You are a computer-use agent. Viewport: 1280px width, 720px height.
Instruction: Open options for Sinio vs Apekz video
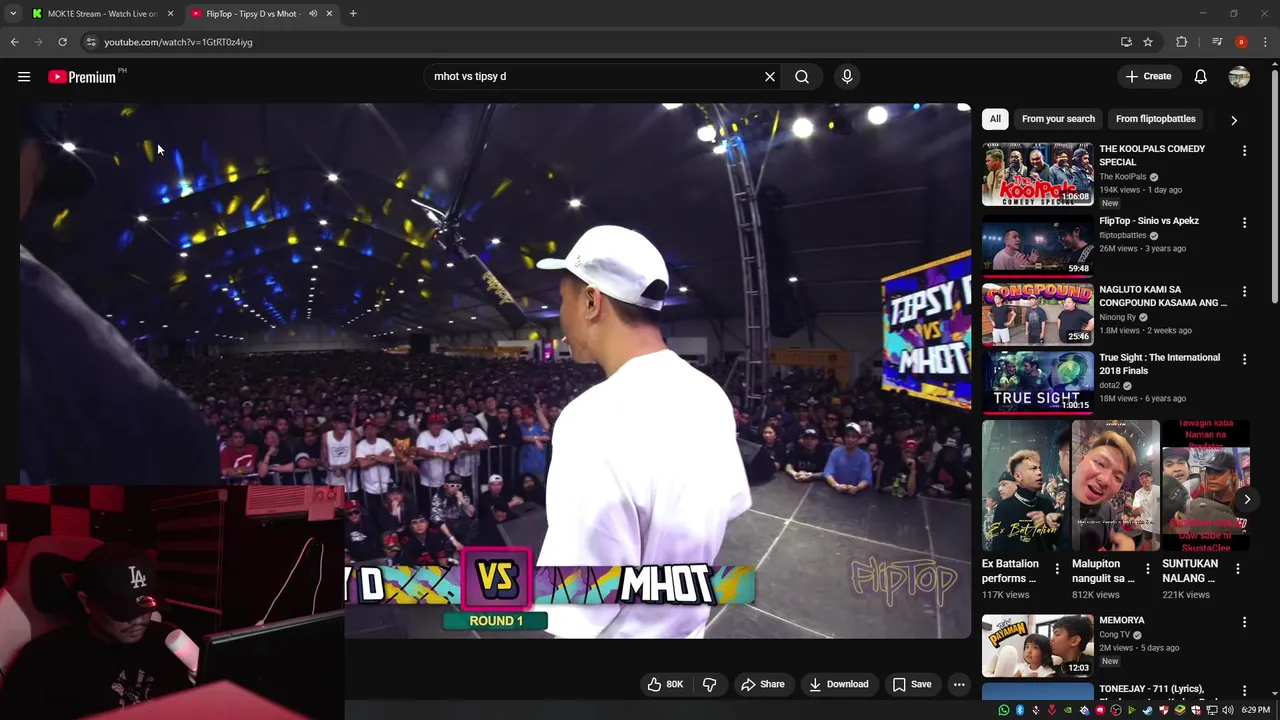click(1244, 223)
